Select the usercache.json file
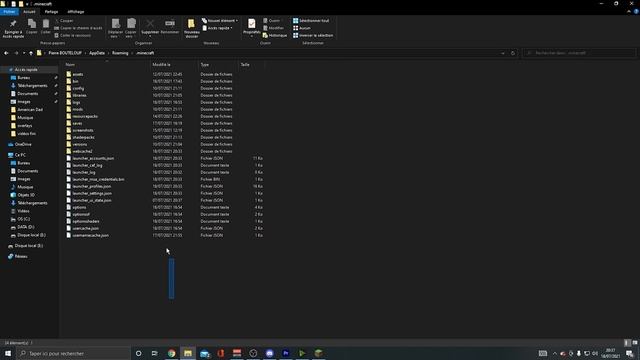 click(85, 228)
